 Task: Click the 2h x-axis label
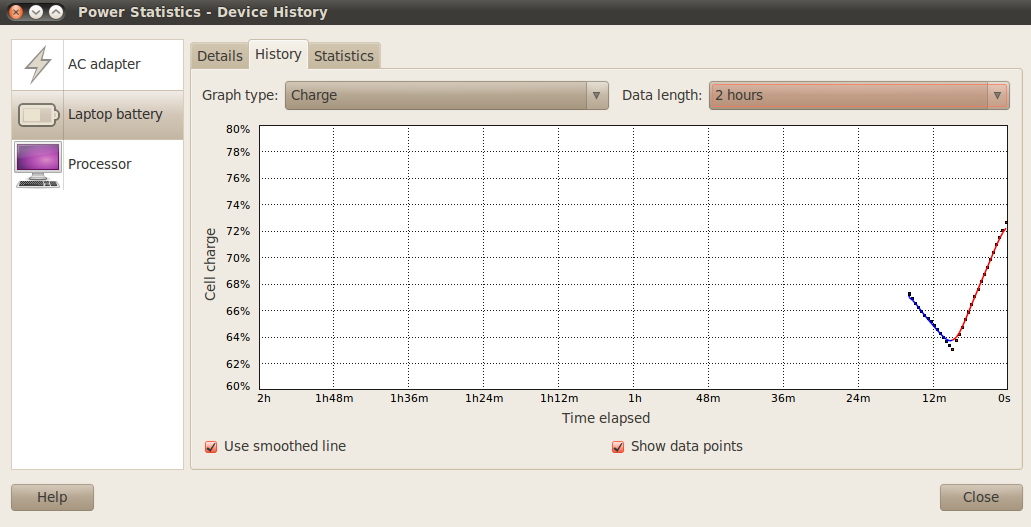coord(264,398)
